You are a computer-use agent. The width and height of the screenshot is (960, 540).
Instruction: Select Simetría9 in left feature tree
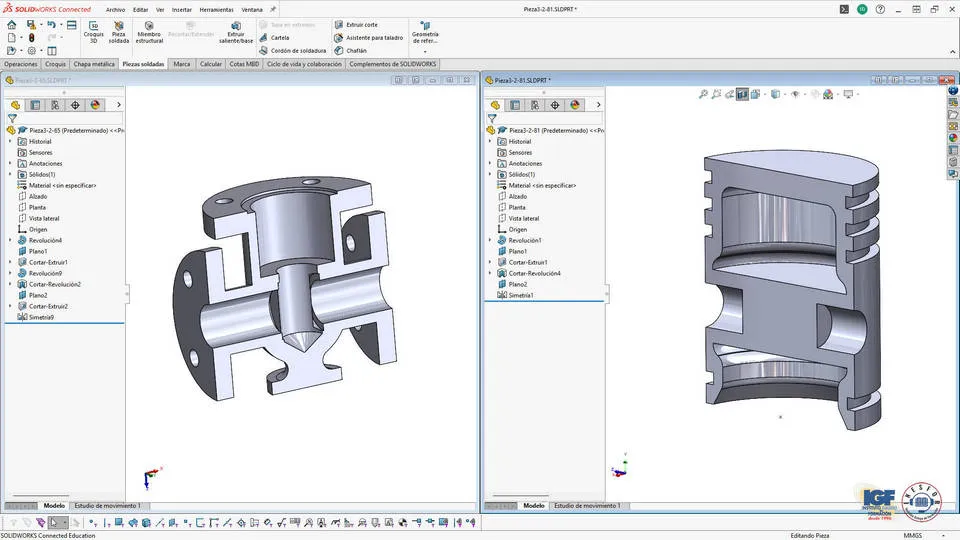tap(36, 317)
